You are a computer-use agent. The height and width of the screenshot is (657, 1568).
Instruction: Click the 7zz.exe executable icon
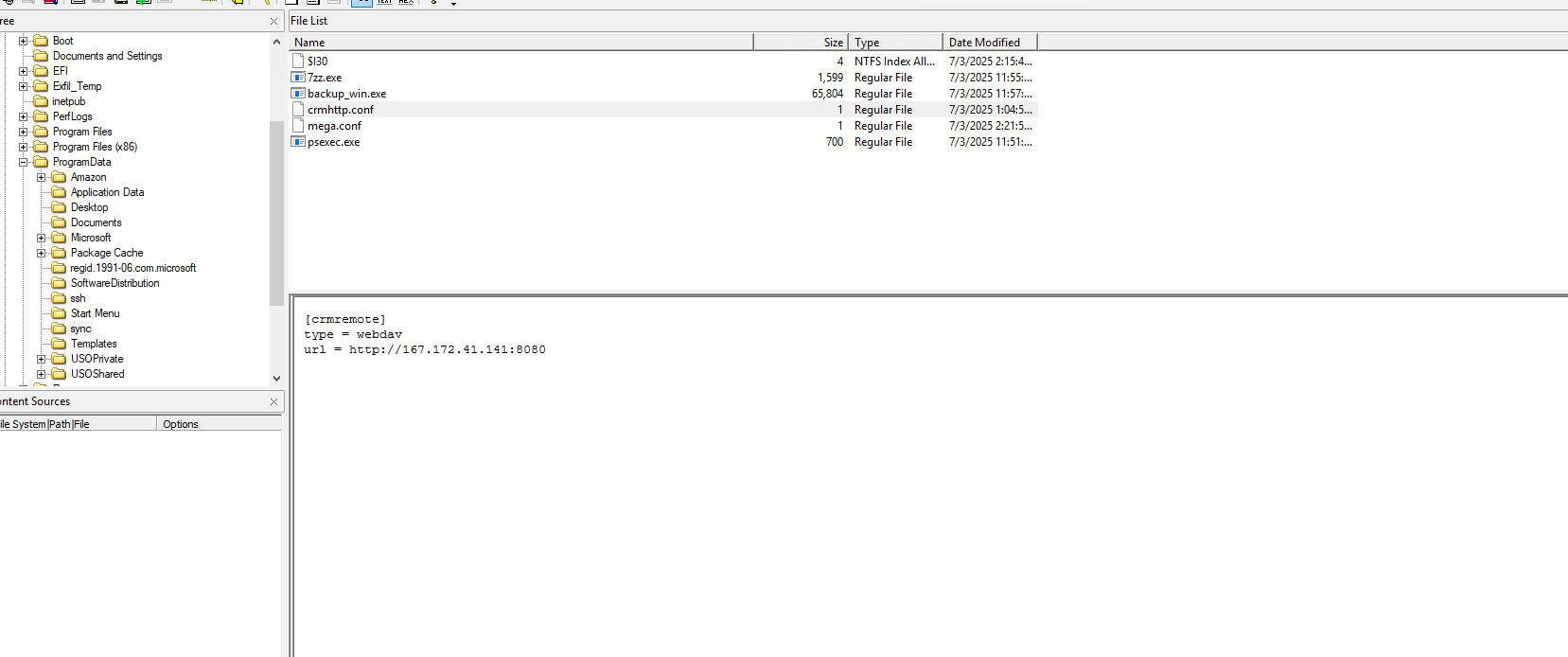coord(298,78)
